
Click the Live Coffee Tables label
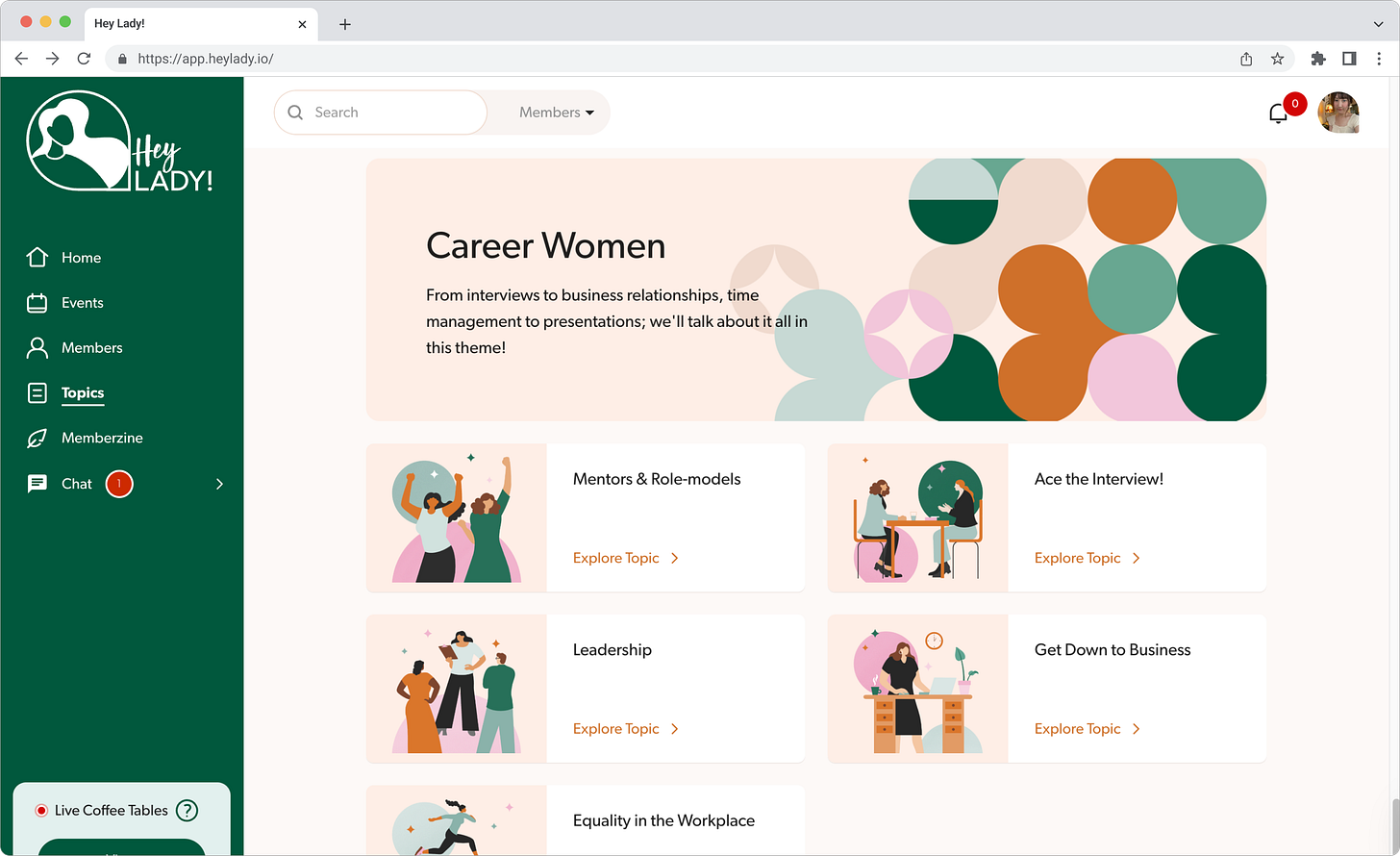(112, 811)
